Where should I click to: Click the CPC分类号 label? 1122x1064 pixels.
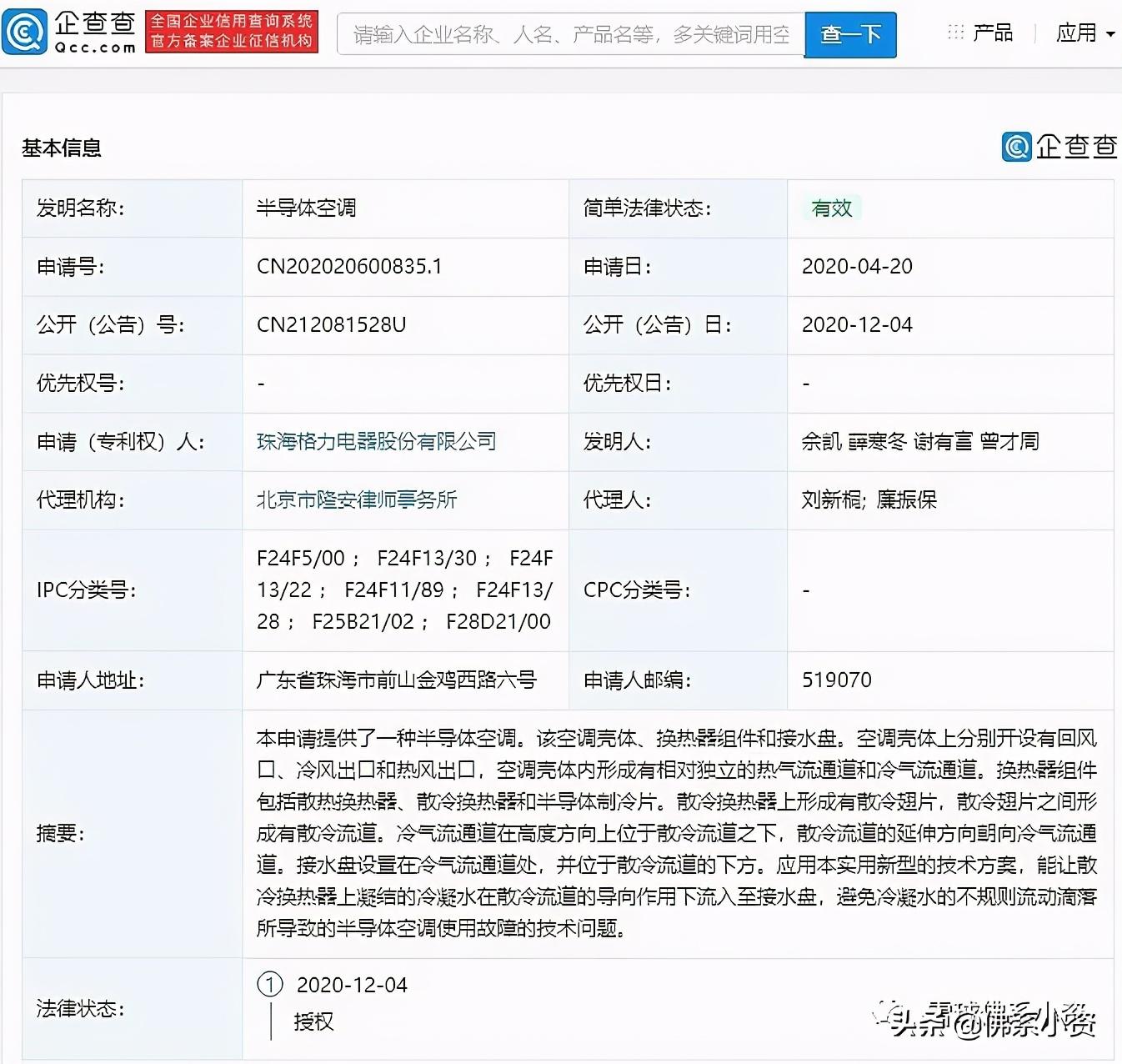pyautogui.click(x=638, y=590)
